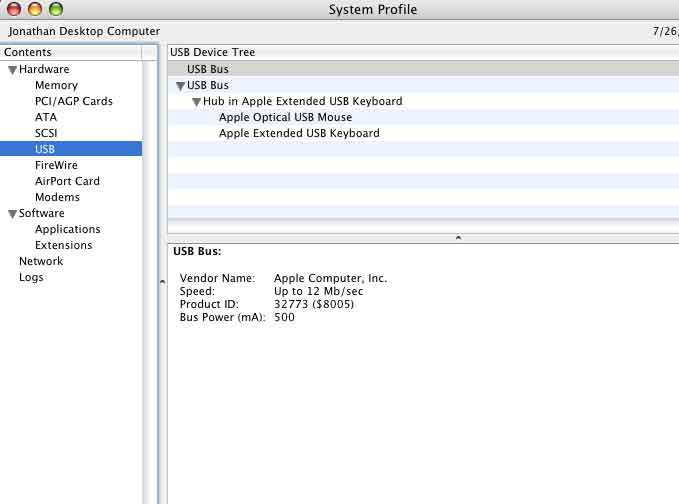Collapse the second USB Bus triangle
The height and width of the screenshot is (504, 679).
click(x=180, y=86)
